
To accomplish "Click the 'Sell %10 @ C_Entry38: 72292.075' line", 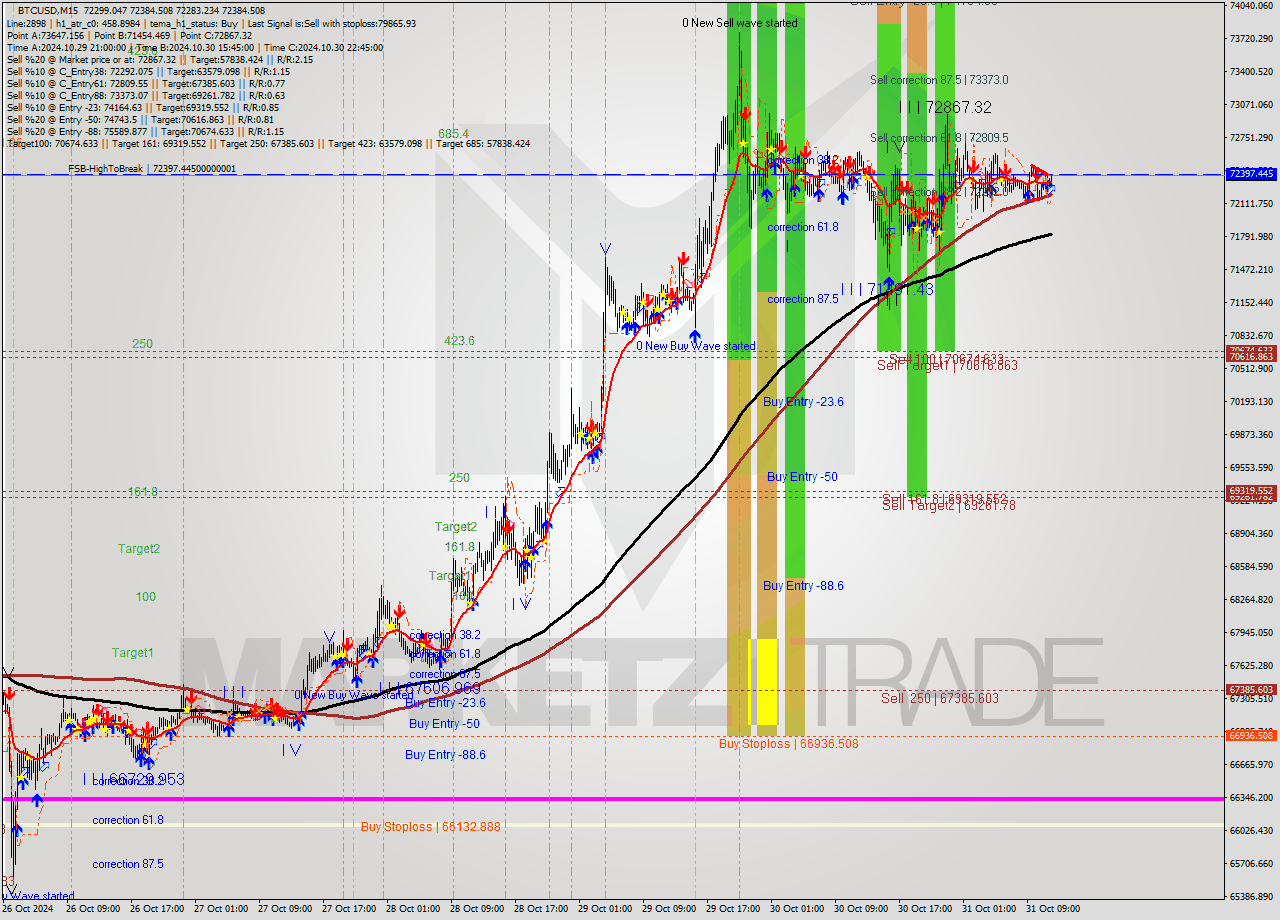I will [148, 71].
